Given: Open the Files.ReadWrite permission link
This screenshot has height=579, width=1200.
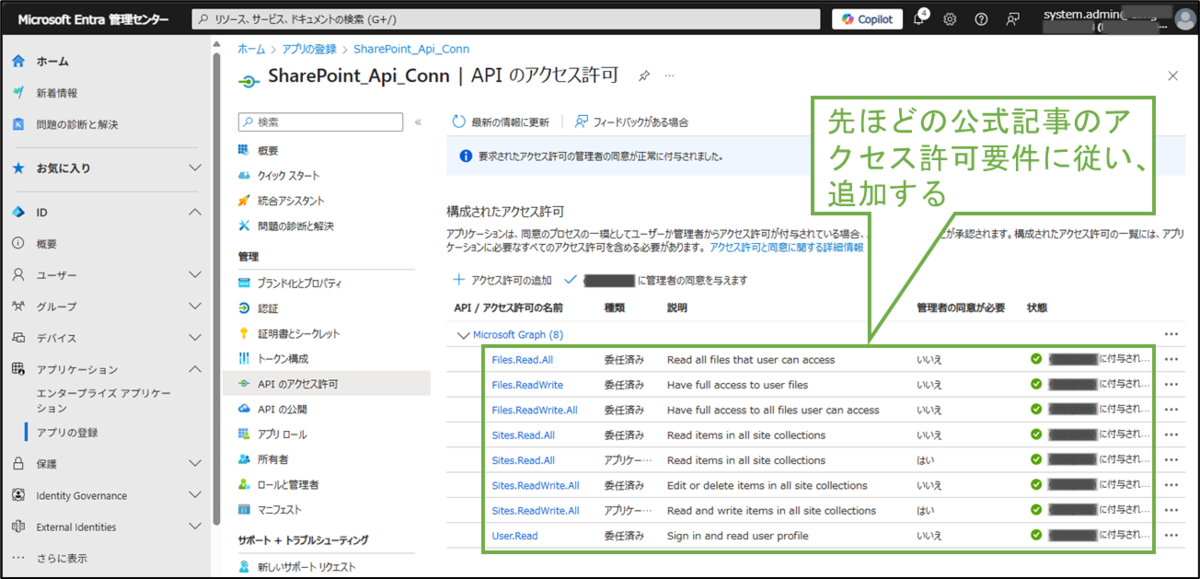Looking at the screenshot, I should [x=527, y=385].
